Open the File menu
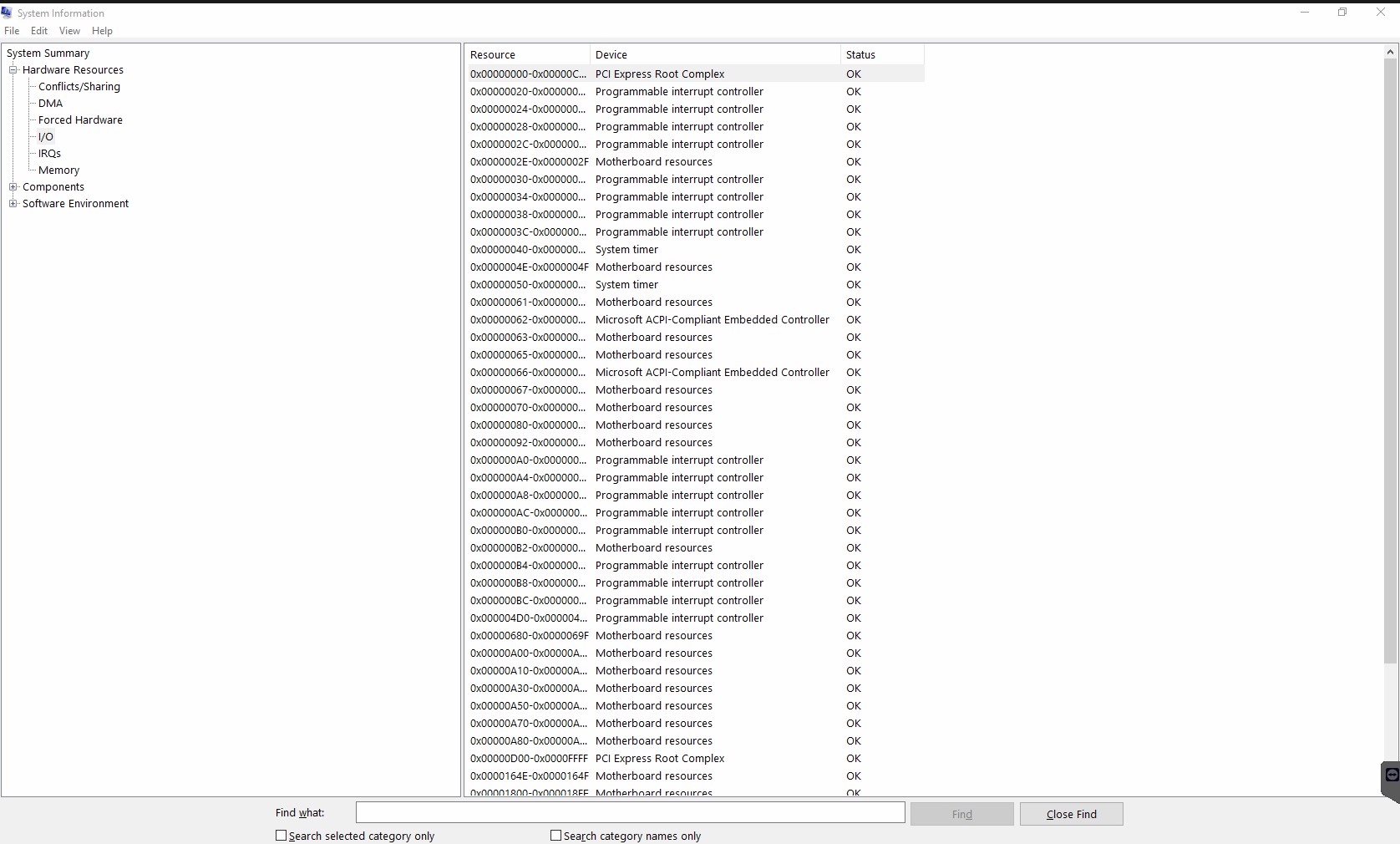This screenshot has height=844, width=1400. click(x=12, y=31)
